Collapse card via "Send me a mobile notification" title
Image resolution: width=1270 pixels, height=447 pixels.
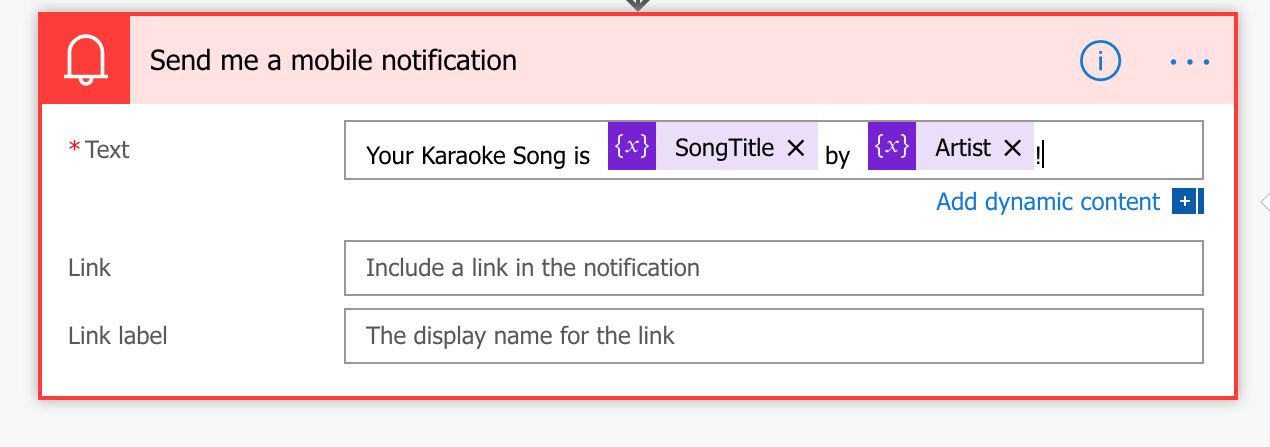[x=333, y=61]
